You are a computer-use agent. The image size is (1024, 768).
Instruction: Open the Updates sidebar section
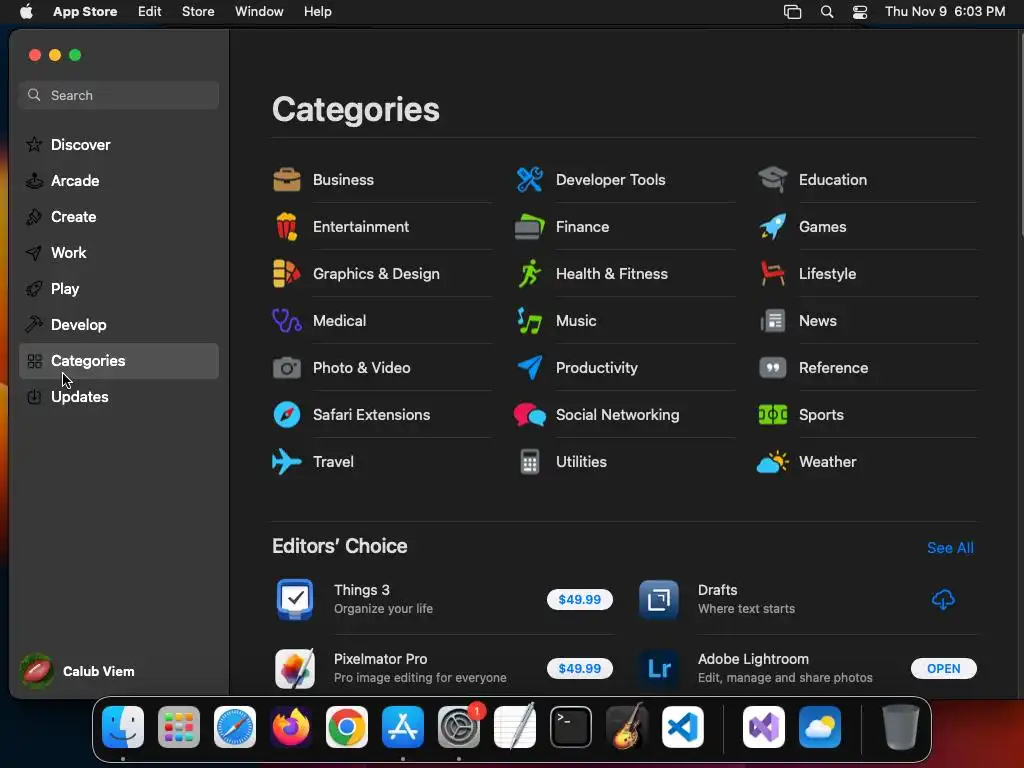pyautogui.click(x=119, y=396)
